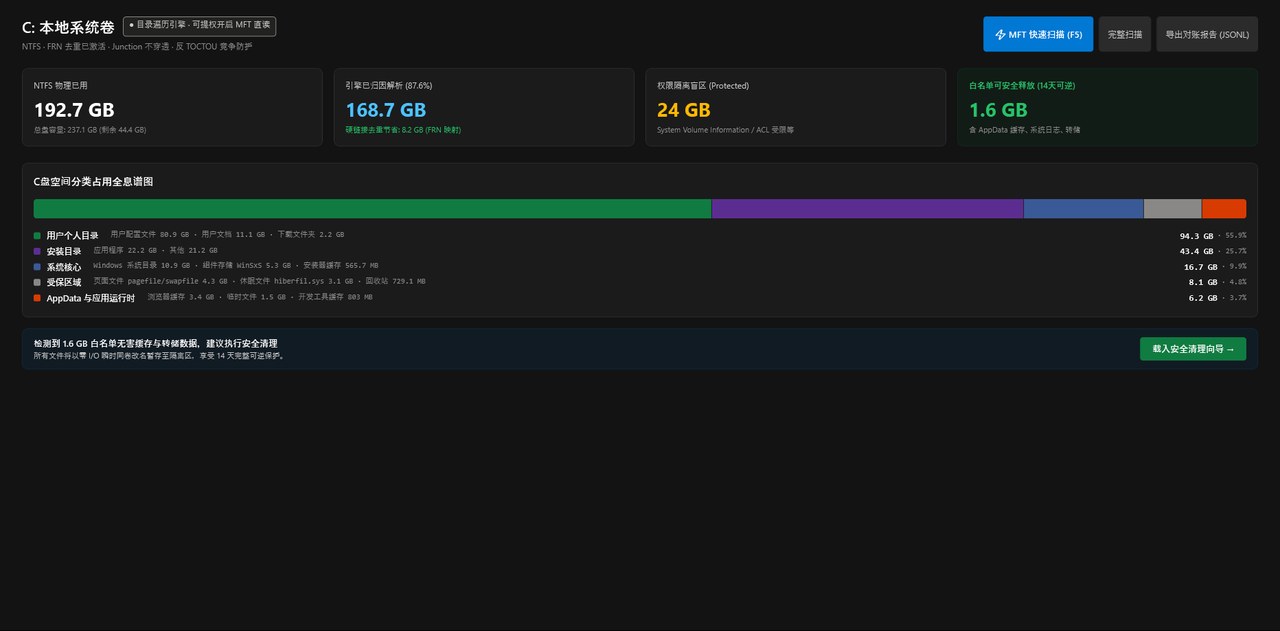Viewport: 1280px width, 631px height.
Task: Click the 总盘容量: 237.1 GB capacity line
Action: click(90, 130)
